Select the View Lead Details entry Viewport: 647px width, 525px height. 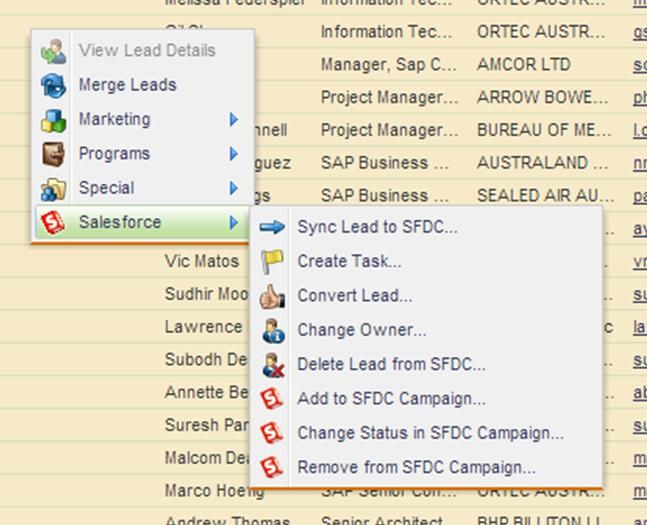[x=146, y=50]
